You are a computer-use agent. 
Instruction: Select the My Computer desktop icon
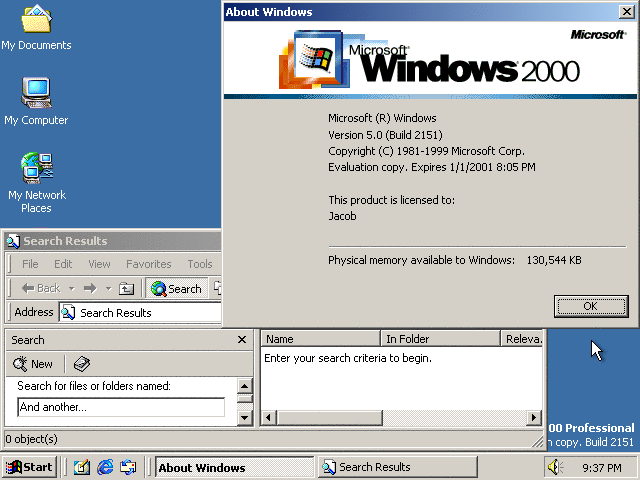point(36,101)
